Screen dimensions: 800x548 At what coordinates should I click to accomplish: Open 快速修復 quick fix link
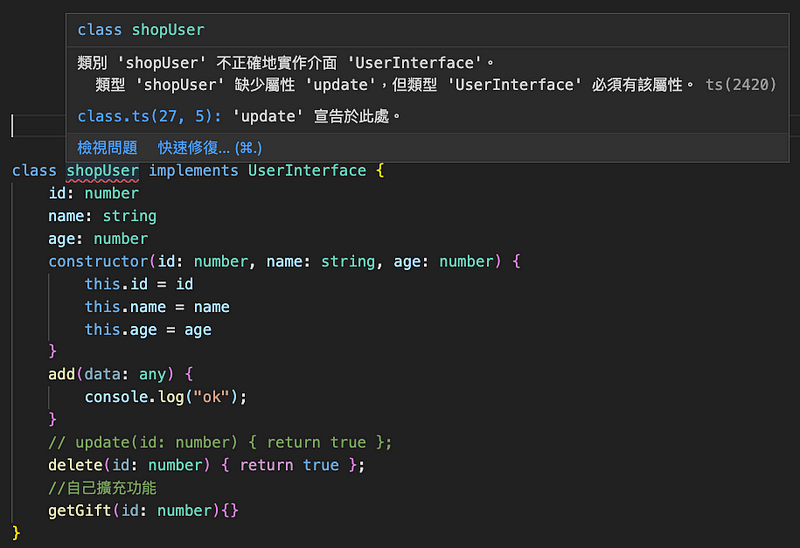pyautogui.click(x=210, y=147)
